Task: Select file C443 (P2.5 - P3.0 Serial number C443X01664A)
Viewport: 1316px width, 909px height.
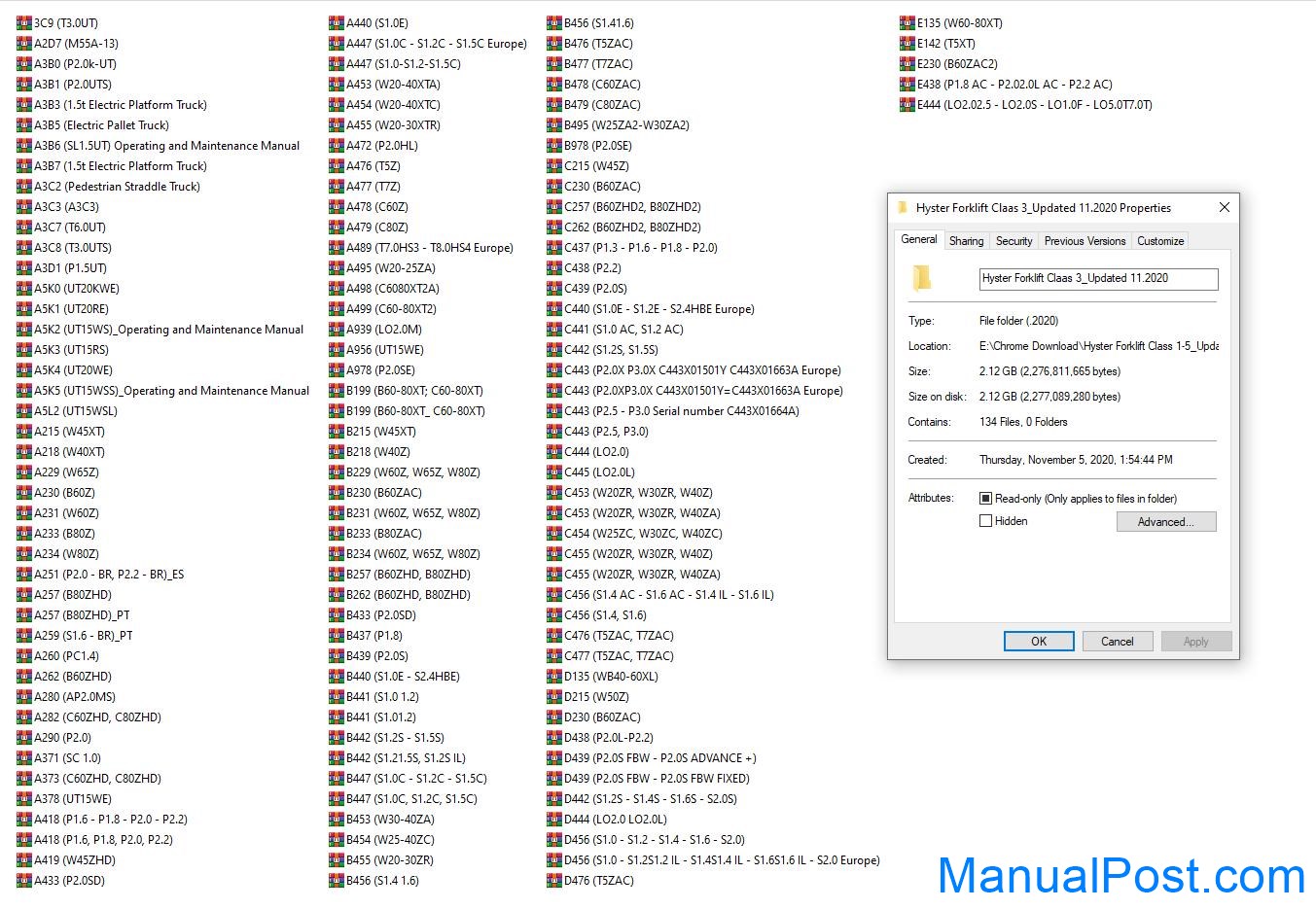Action: pos(673,410)
